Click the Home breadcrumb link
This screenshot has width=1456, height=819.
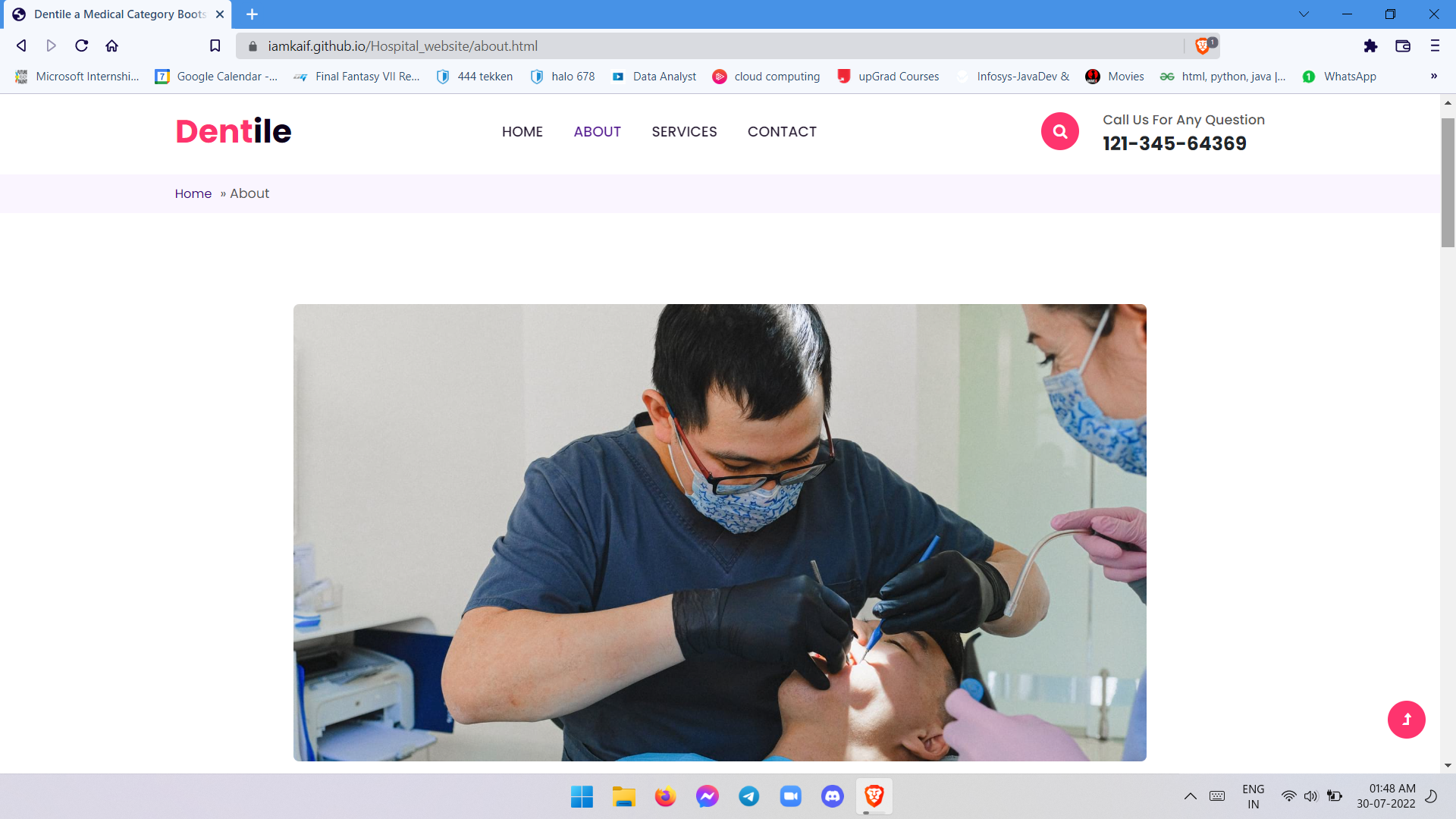coord(193,193)
